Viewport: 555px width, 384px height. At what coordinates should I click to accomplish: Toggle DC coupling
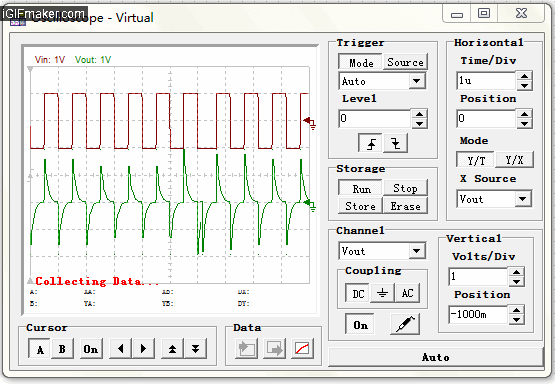tap(358, 293)
